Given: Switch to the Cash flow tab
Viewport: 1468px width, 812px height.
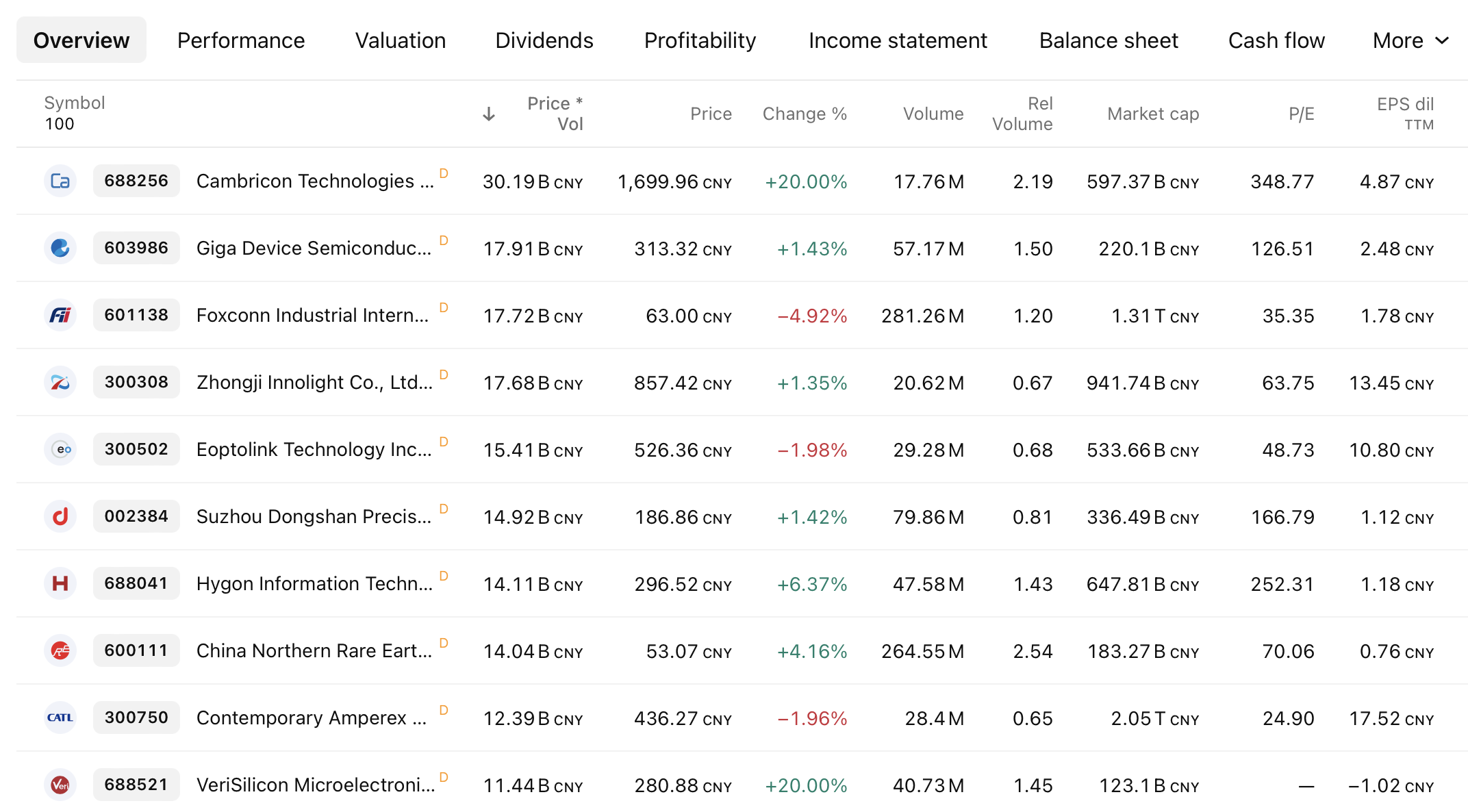Looking at the screenshot, I should [x=1276, y=40].
